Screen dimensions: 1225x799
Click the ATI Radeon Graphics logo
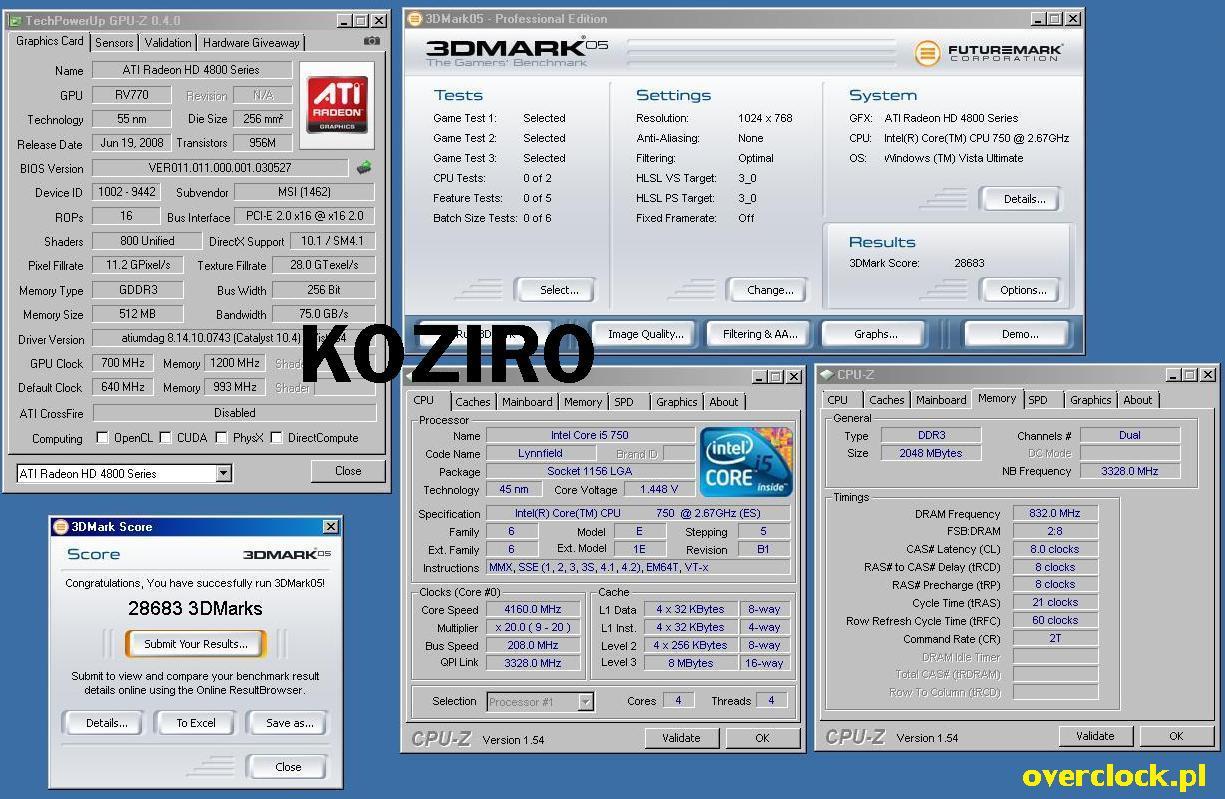[x=336, y=105]
